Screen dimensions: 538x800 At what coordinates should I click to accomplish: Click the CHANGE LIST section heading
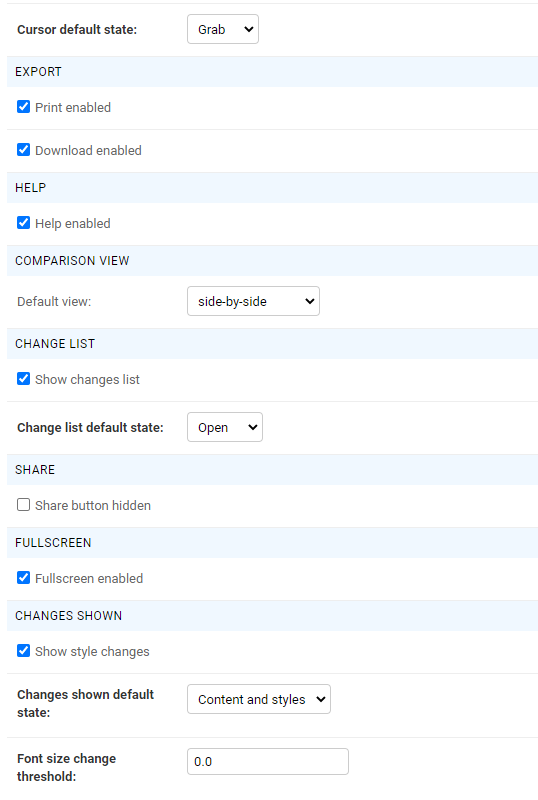pos(55,344)
